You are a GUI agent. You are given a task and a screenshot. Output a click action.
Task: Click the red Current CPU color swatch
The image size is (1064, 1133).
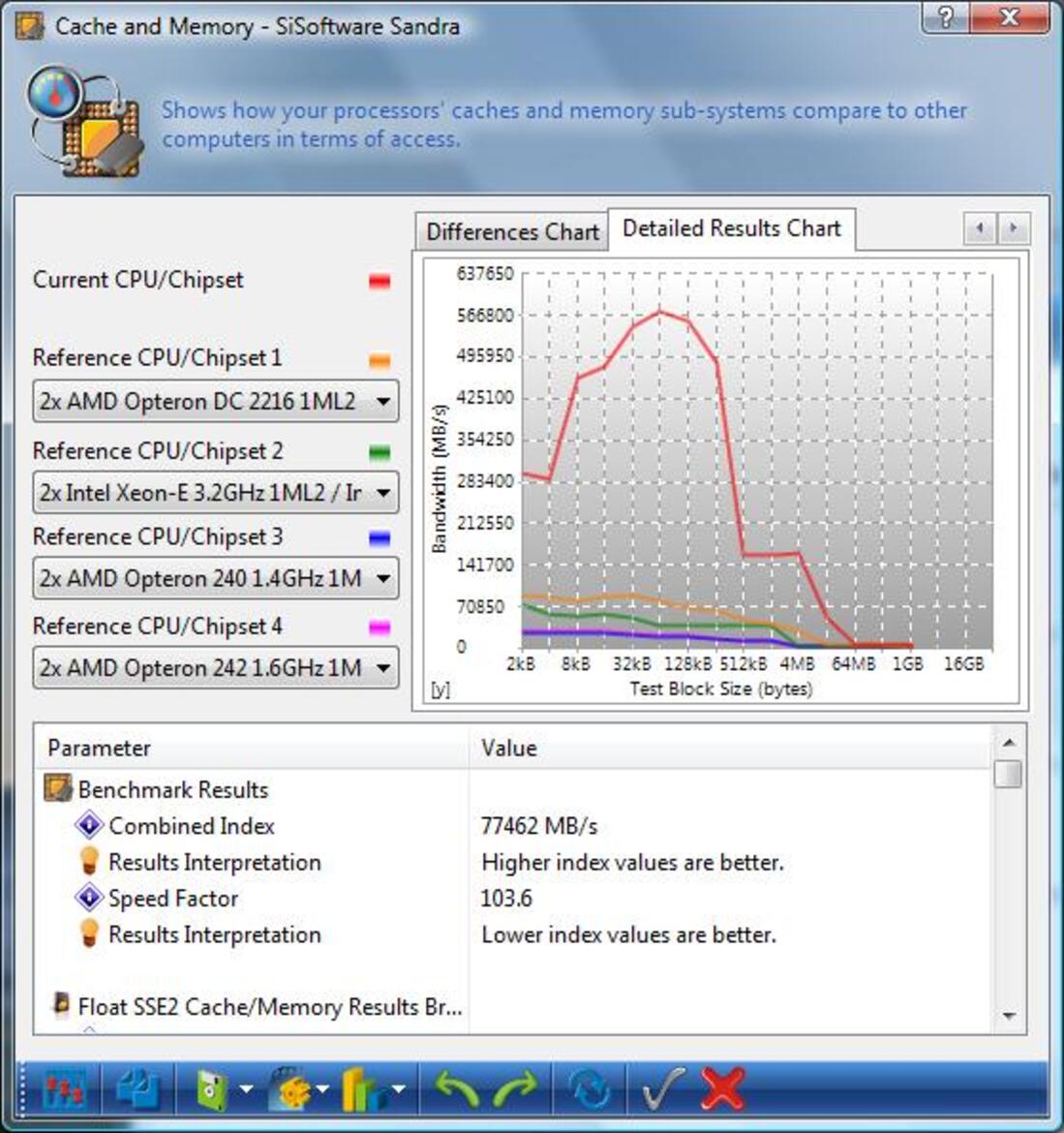click(380, 282)
